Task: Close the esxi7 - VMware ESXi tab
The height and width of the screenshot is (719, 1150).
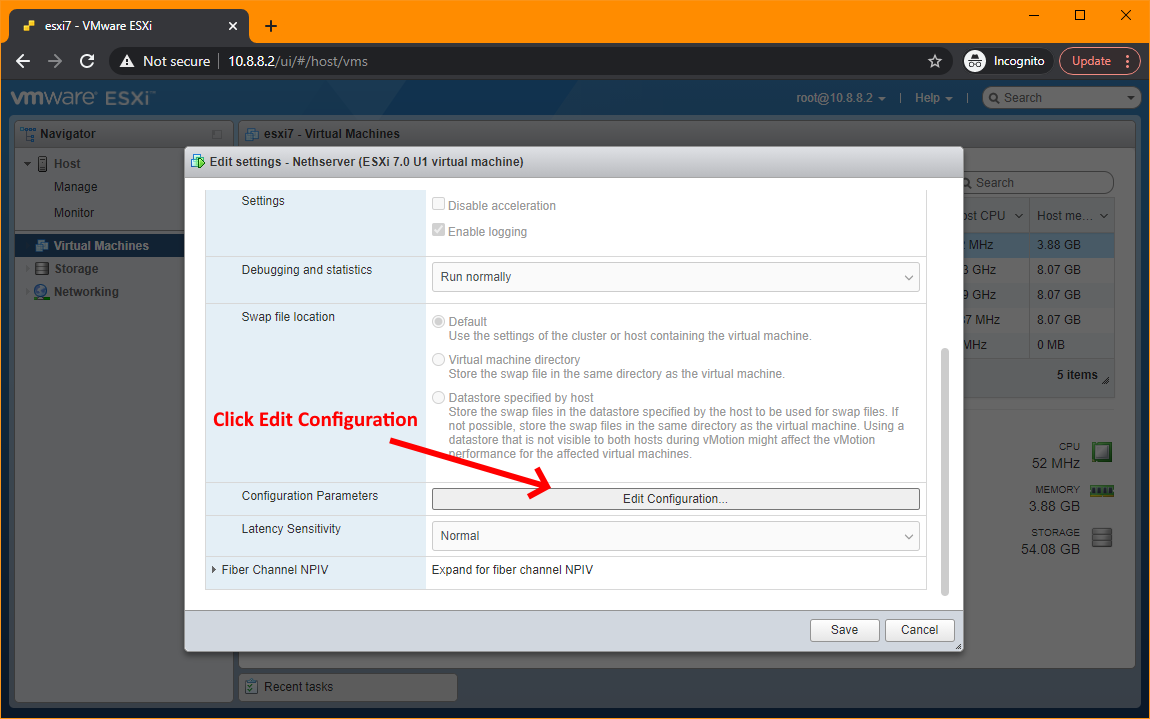Action: click(232, 26)
